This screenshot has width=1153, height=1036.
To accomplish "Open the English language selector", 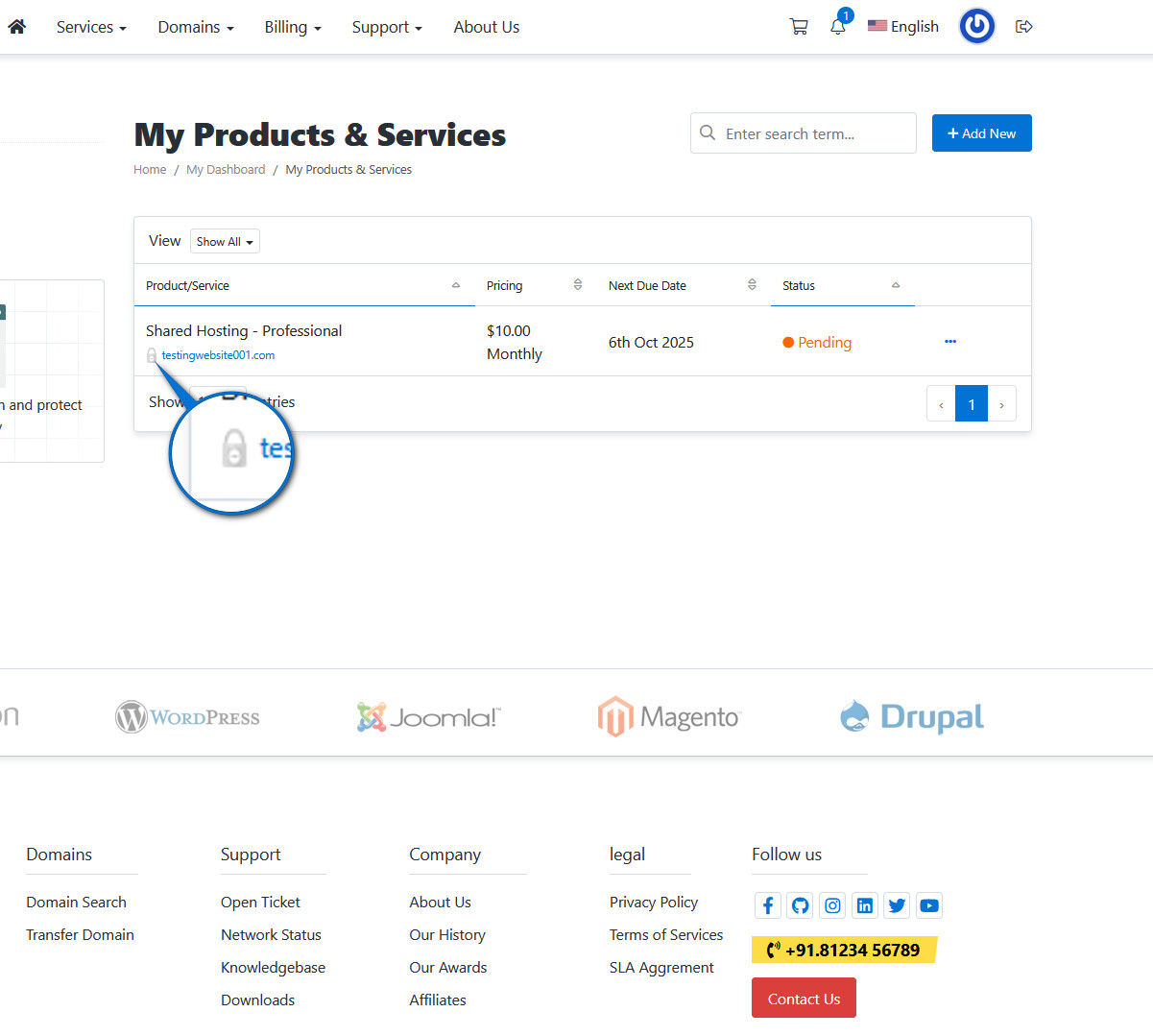I will pyautogui.click(x=903, y=27).
